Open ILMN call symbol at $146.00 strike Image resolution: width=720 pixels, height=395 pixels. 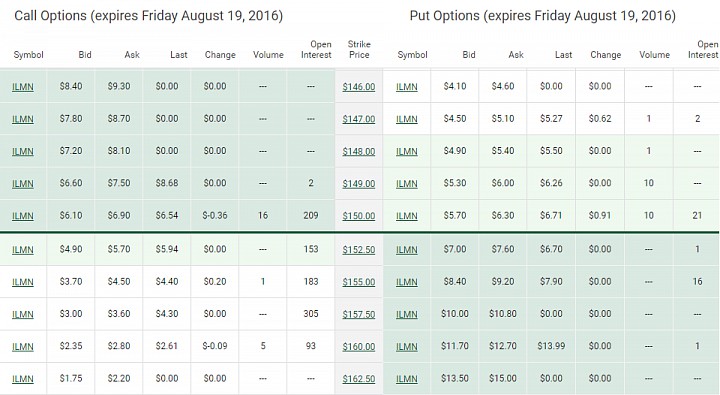pyautogui.click(x=23, y=87)
